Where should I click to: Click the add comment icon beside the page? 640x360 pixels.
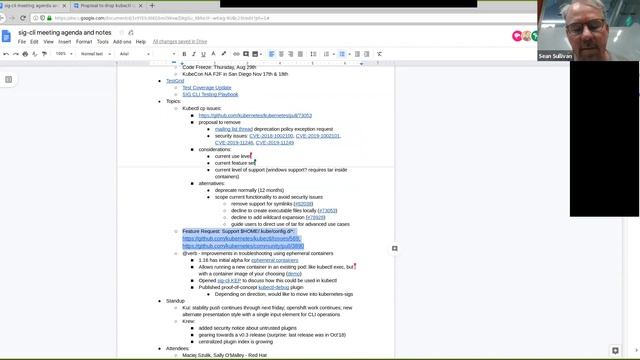click(395, 248)
